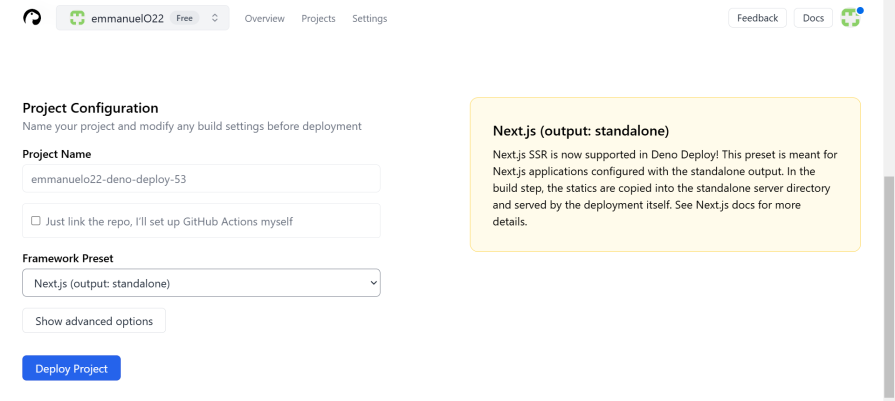Screen dimensions: 895x401
Task: Go to the Projects tab
Action: click(x=319, y=18)
